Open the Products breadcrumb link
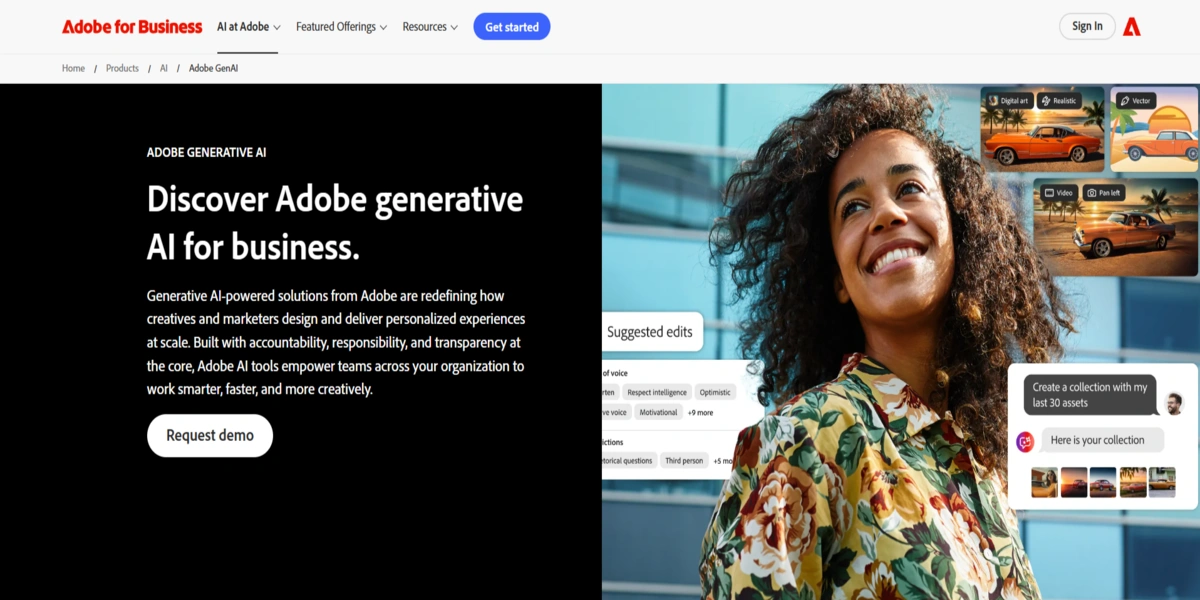 click(122, 68)
